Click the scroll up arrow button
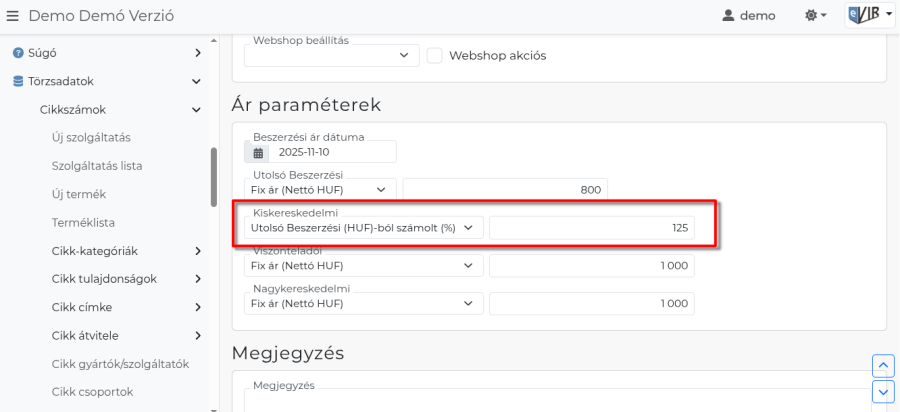Image resolution: width=900 pixels, height=412 pixels. pyautogui.click(x=882, y=365)
